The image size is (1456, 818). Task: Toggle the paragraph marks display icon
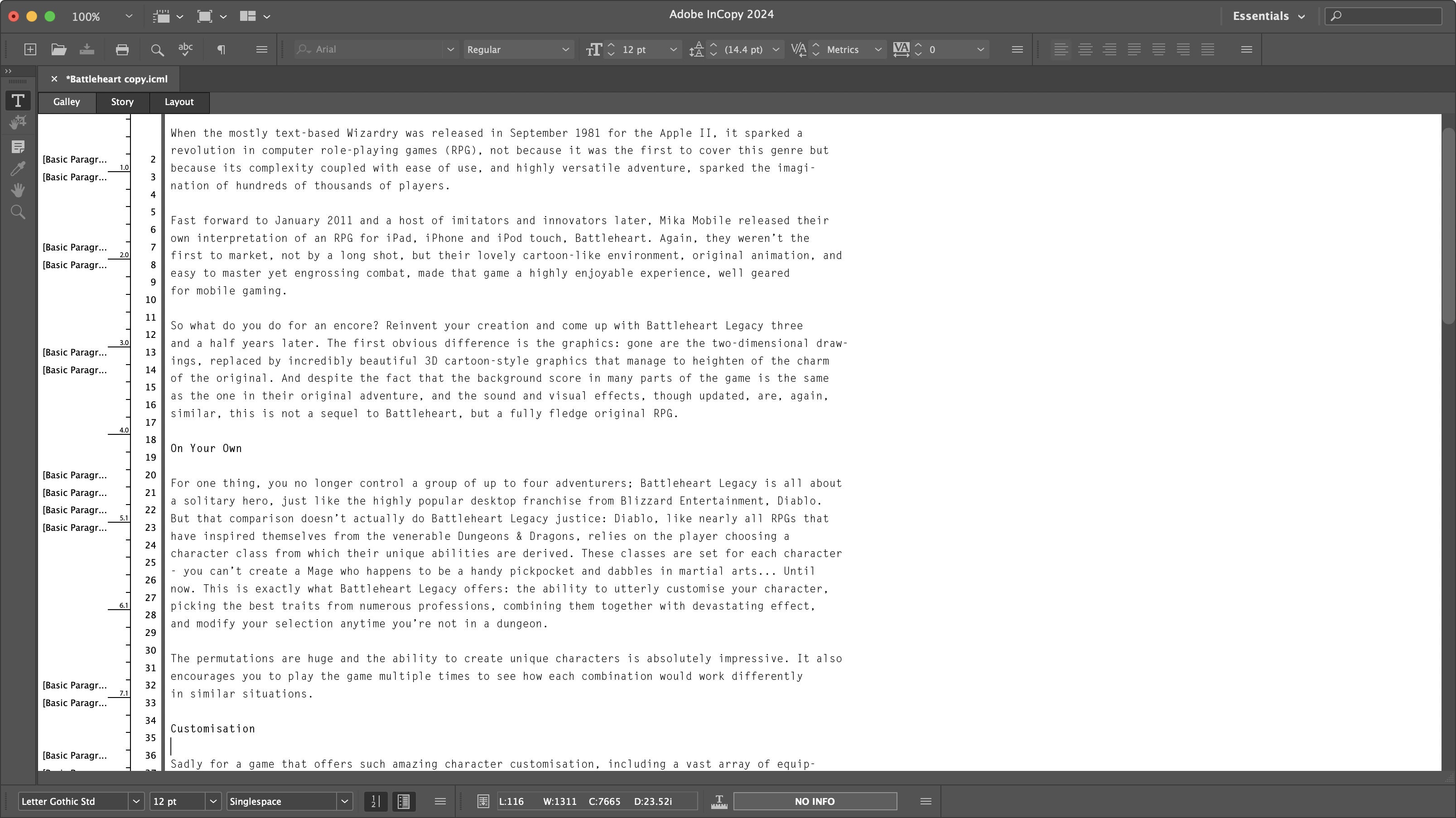coord(220,48)
